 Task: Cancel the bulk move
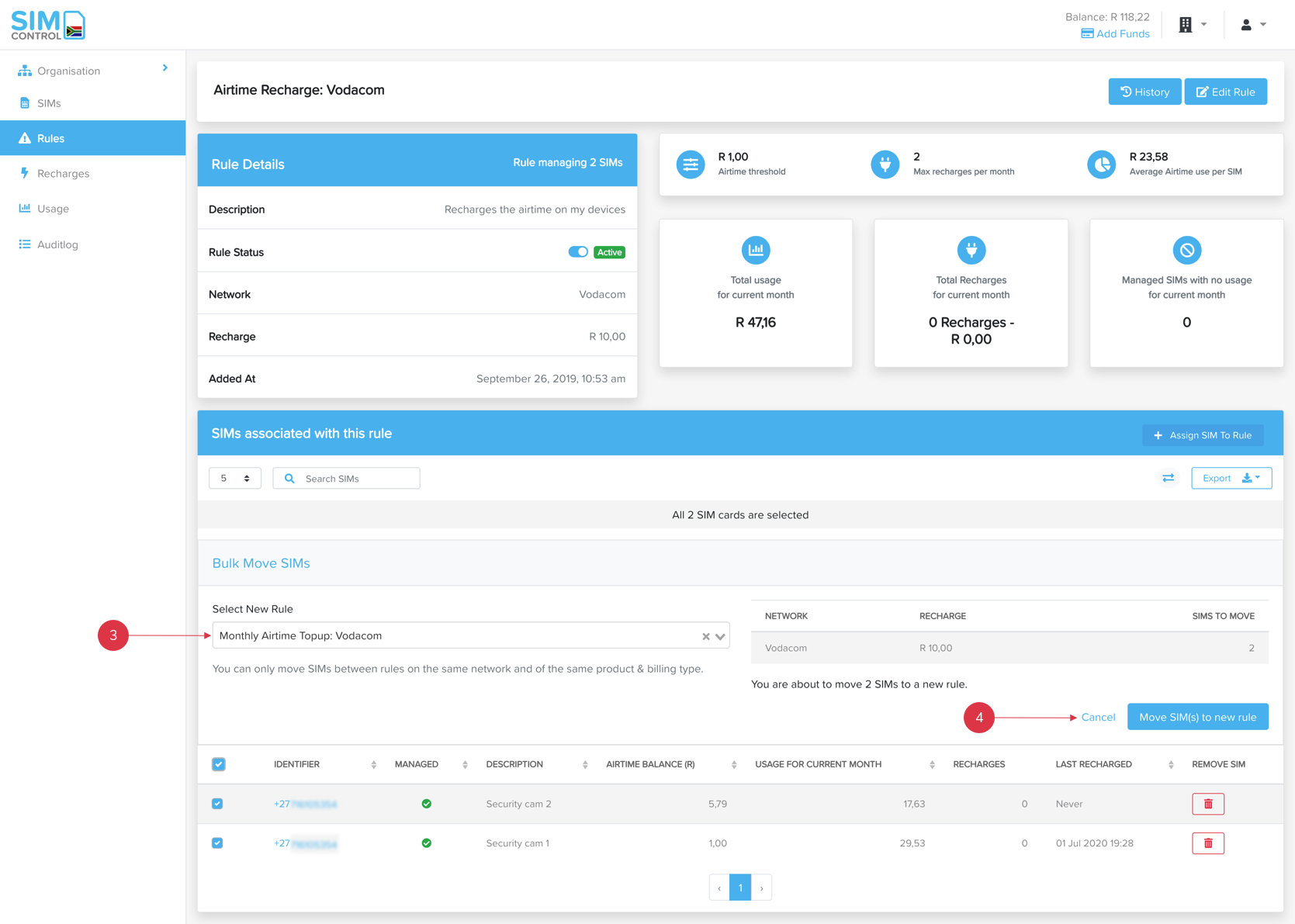tap(1098, 717)
